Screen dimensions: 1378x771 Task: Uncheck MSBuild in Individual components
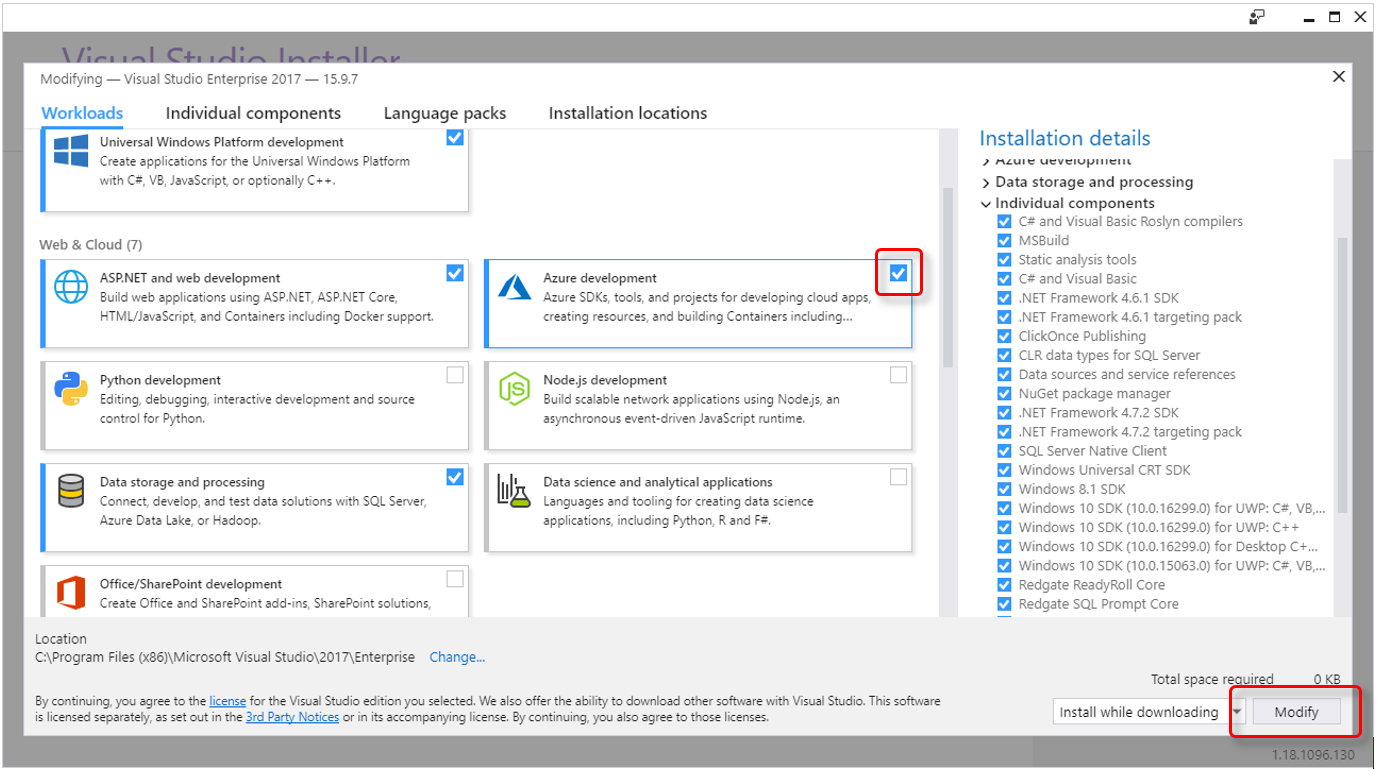click(x=1004, y=241)
